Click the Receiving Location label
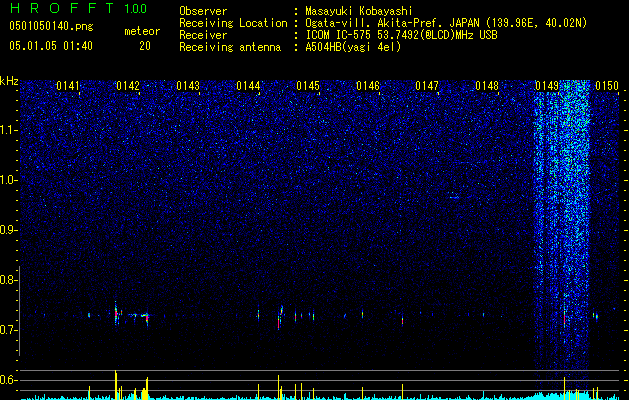The image size is (629, 400). click(x=233, y=23)
